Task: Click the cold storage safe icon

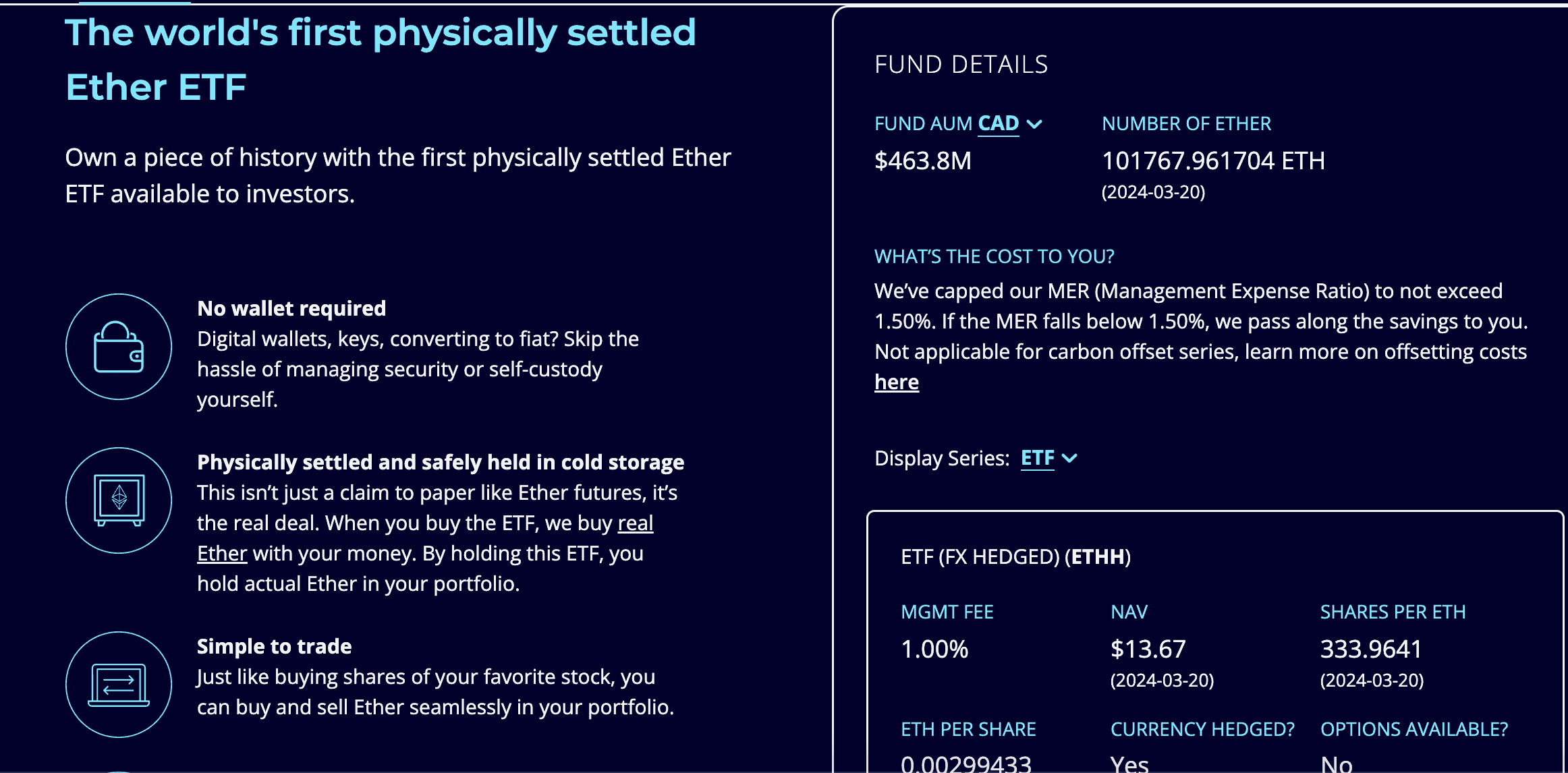Action: click(x=119, y=500)
